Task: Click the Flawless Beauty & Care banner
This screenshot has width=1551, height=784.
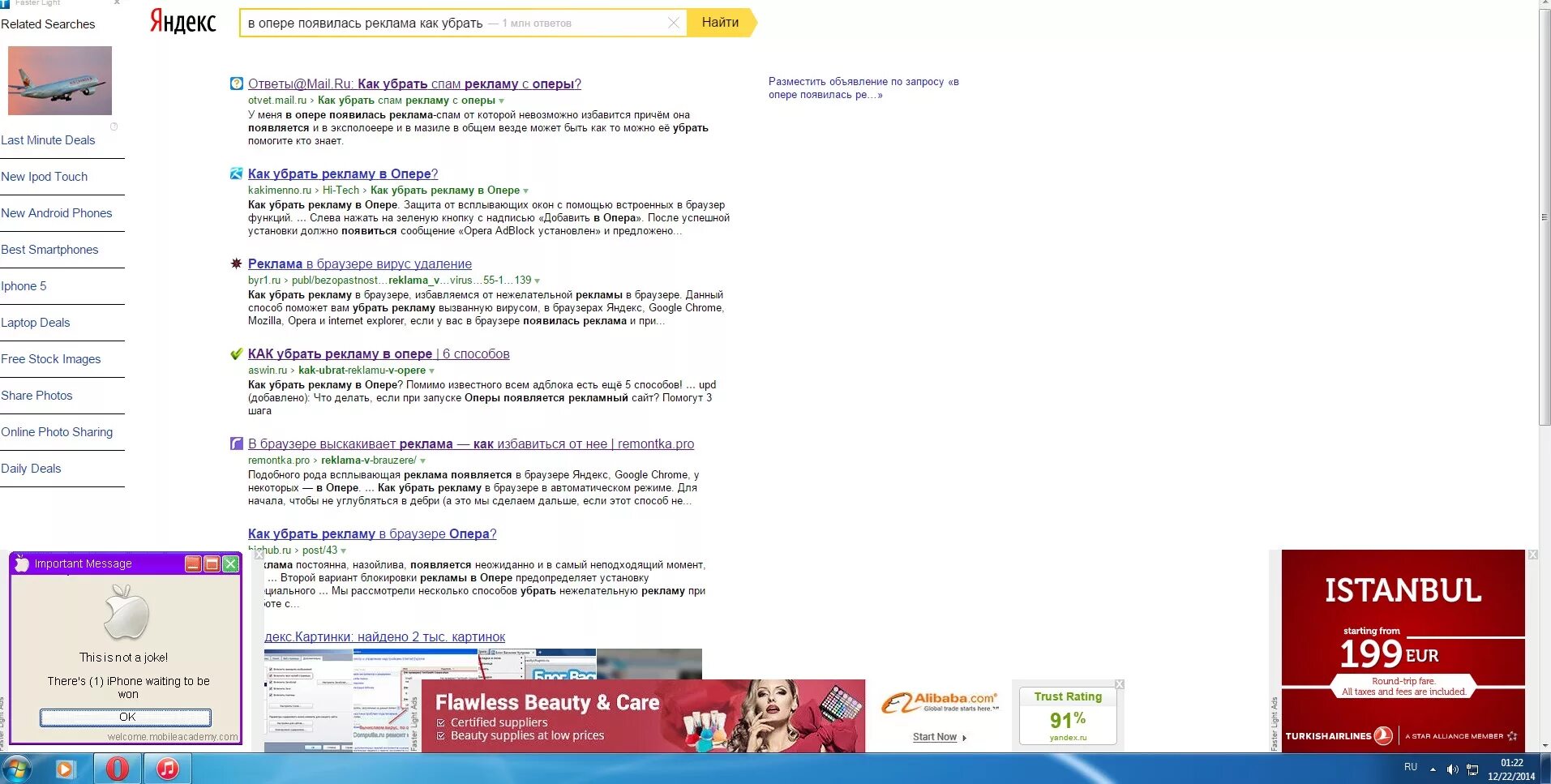Action: coord(643,716)
